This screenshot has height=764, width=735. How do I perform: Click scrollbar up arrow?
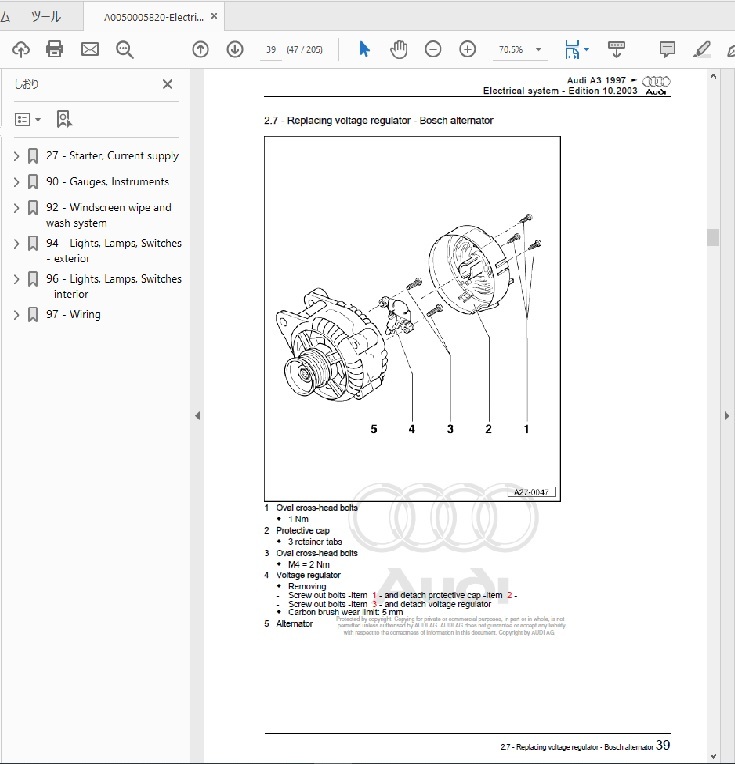[x=713, y=76]
